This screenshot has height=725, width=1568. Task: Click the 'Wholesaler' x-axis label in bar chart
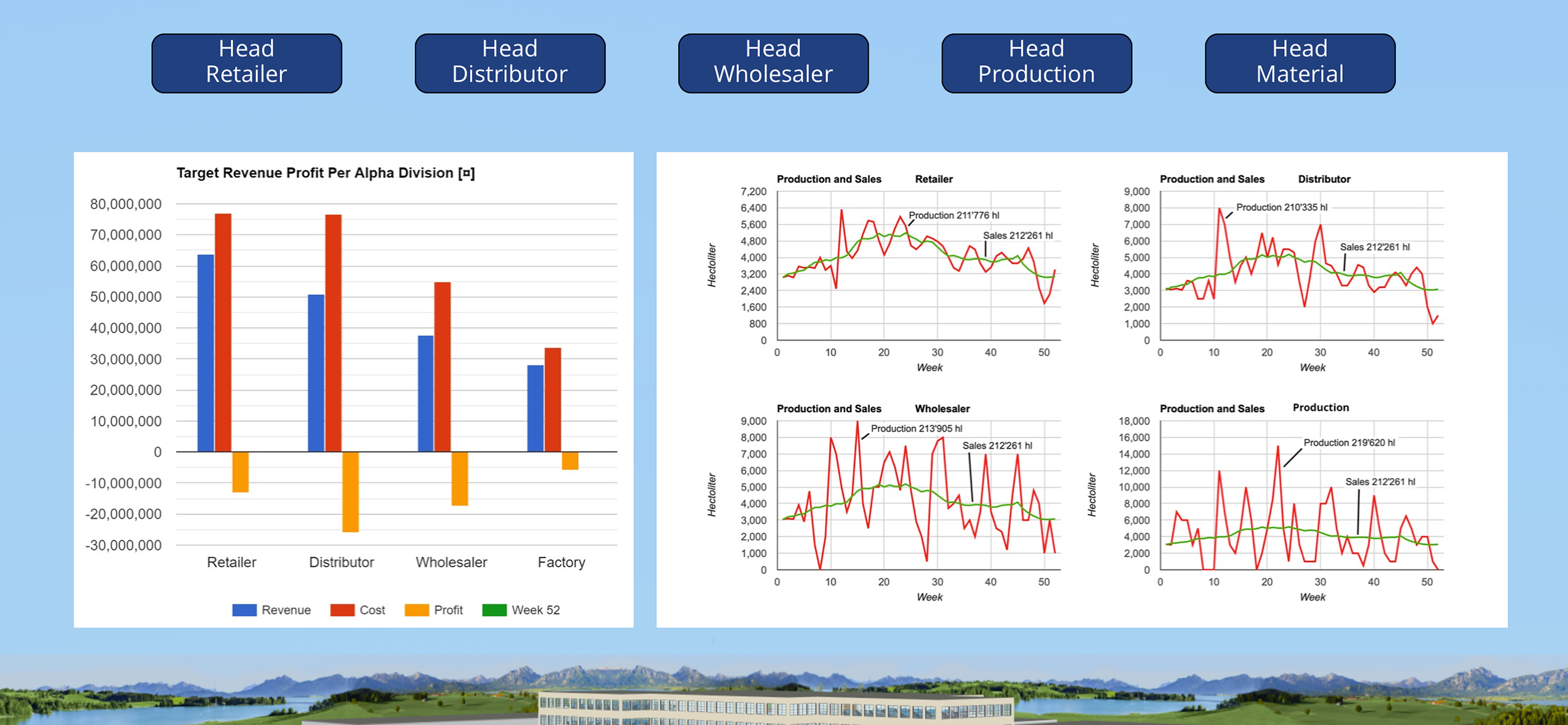coord(452,562)
